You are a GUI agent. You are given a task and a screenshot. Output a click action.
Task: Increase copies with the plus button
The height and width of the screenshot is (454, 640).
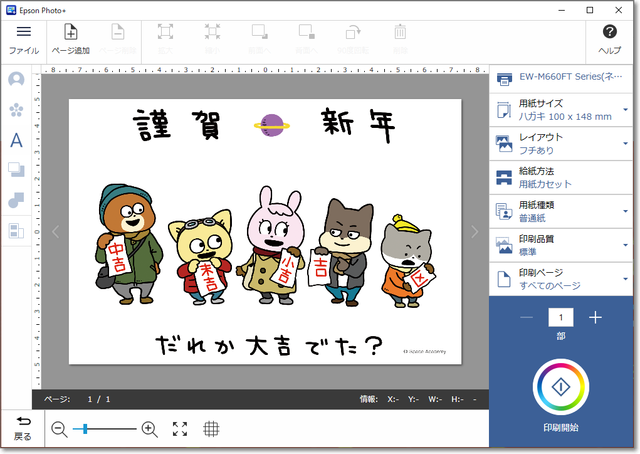click(x=596, y=318)
